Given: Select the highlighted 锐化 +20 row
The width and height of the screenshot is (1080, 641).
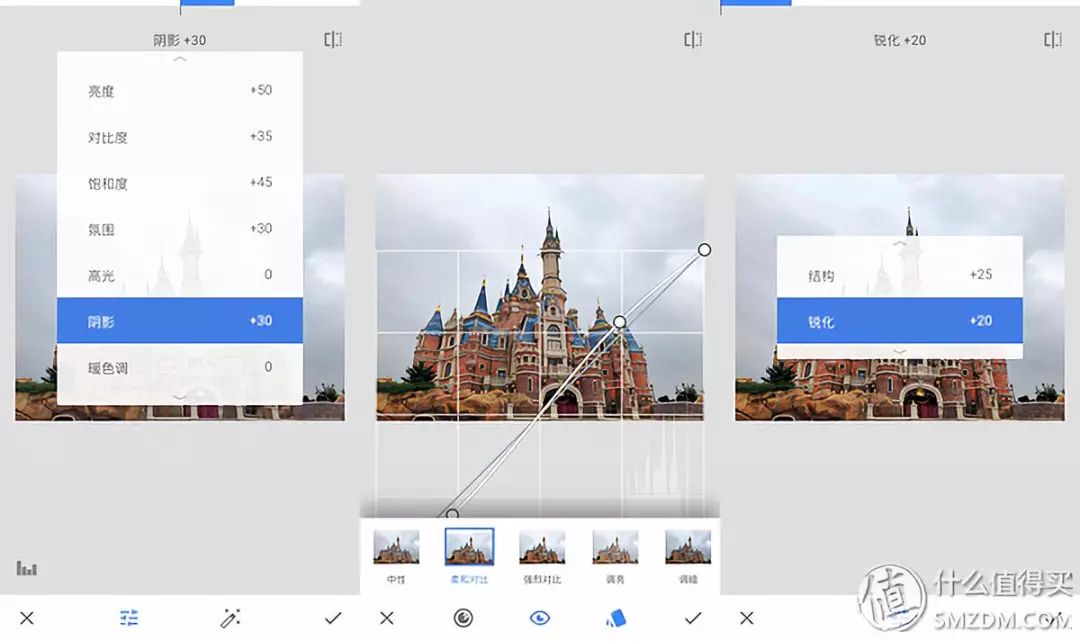Looking at the screenshot, I should coord(900,321).
